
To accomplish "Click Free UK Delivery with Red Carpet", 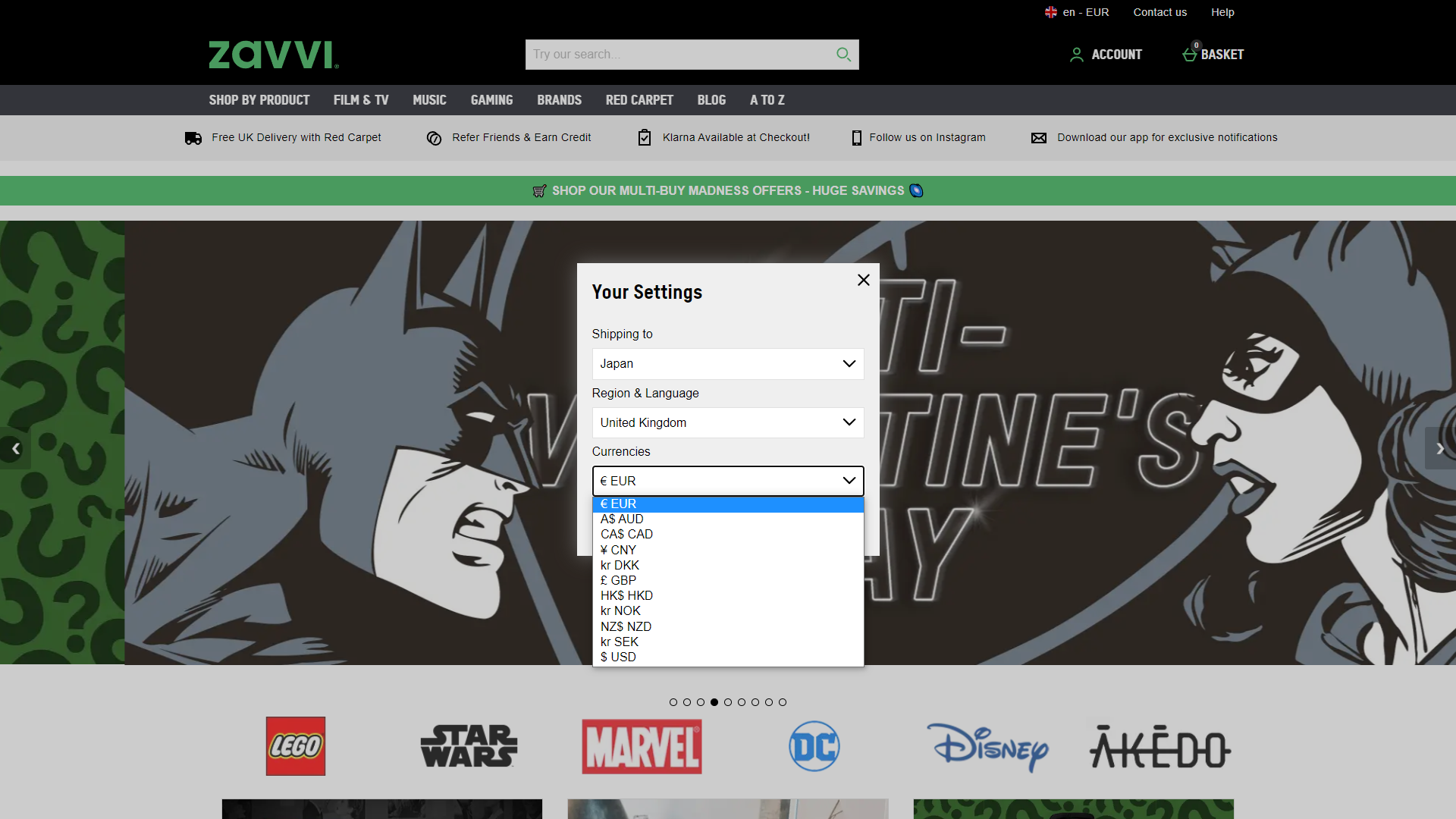I will point(297,137).
